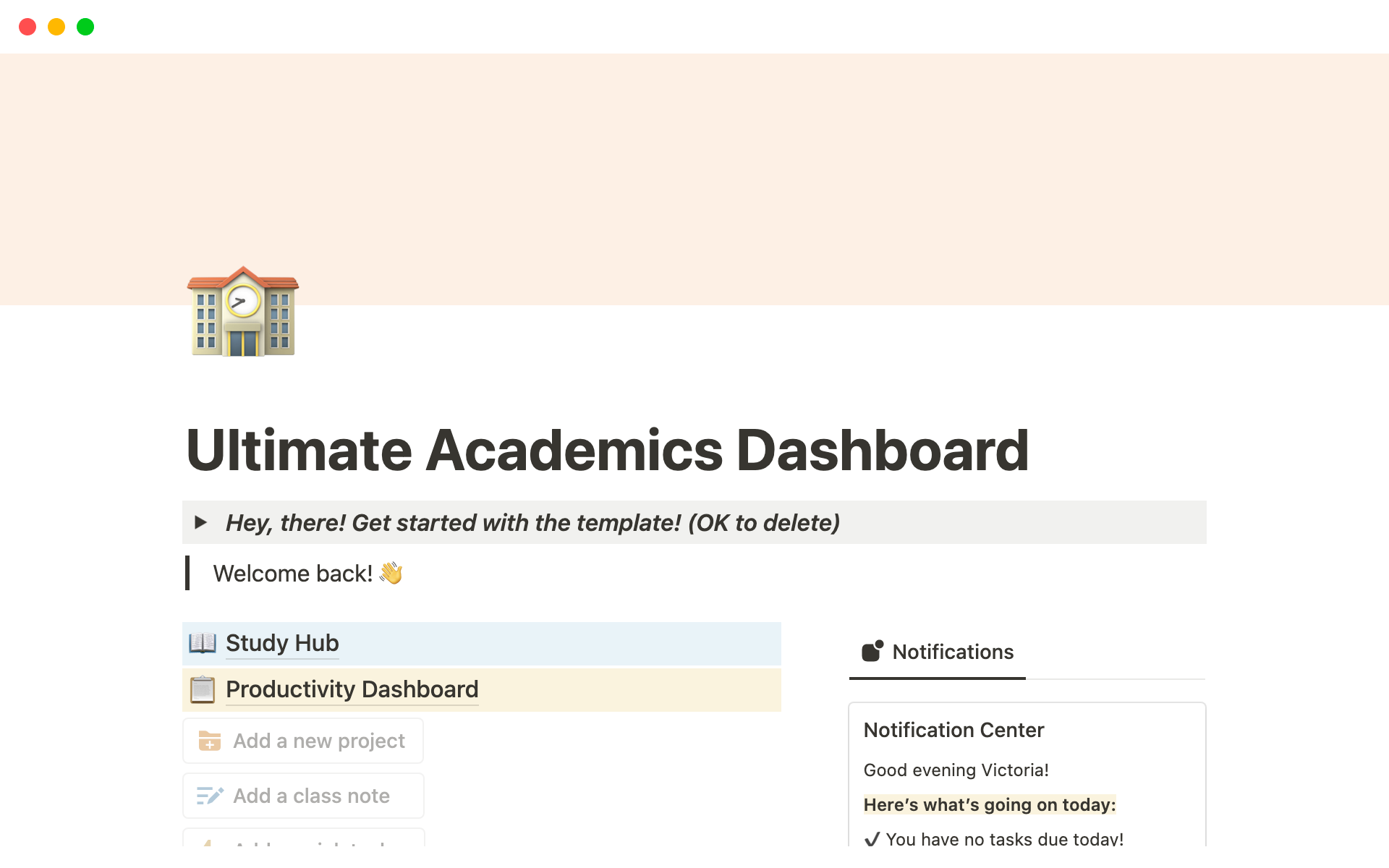Expand the "Hey, there!" toggle triangle
Image resolution: width=1389 pixels, height=868 pixels.
click(x=201, y=522)
